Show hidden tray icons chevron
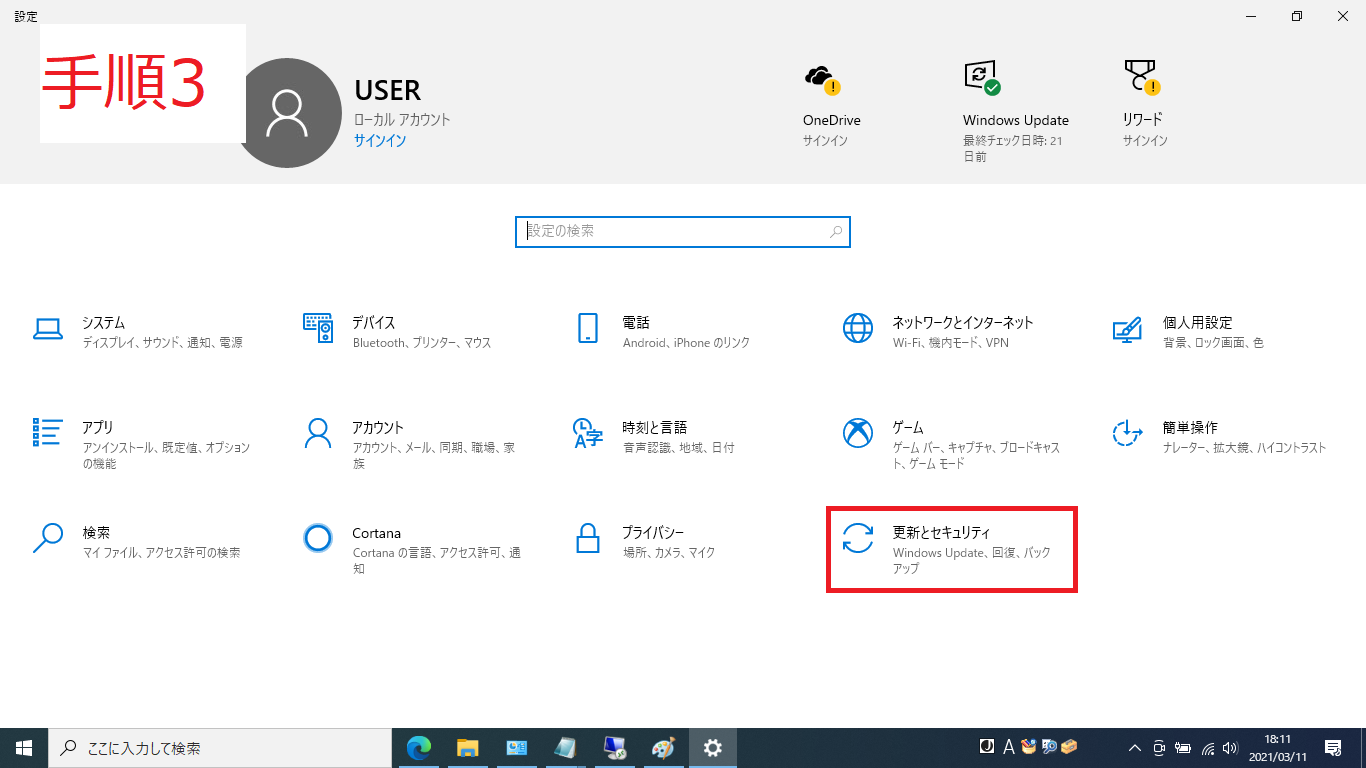 tap(1135, 747)
